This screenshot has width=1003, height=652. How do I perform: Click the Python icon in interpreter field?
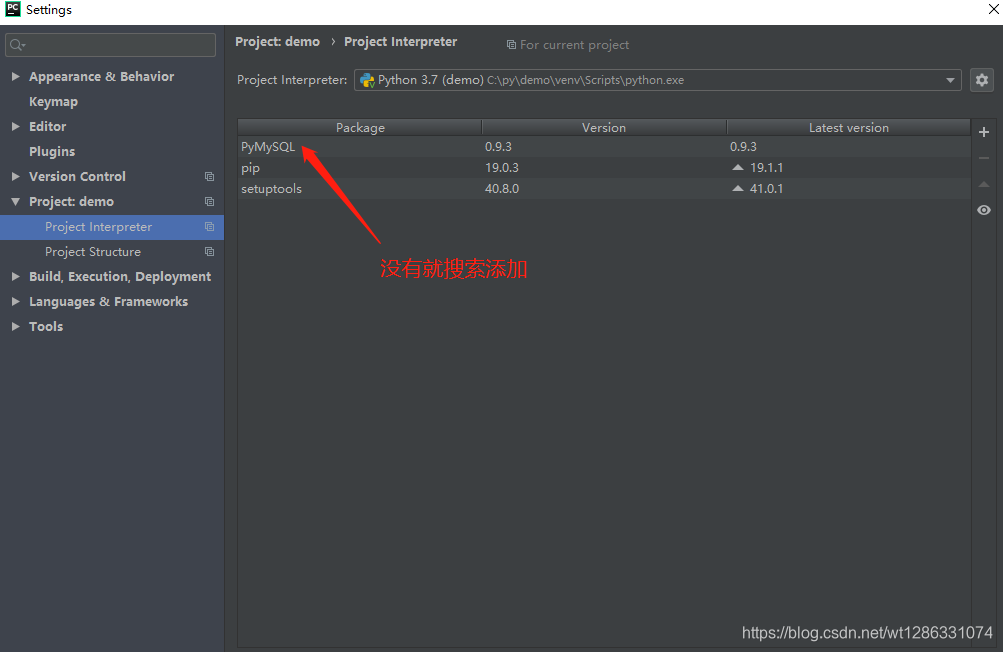click(x=367, y=80)
